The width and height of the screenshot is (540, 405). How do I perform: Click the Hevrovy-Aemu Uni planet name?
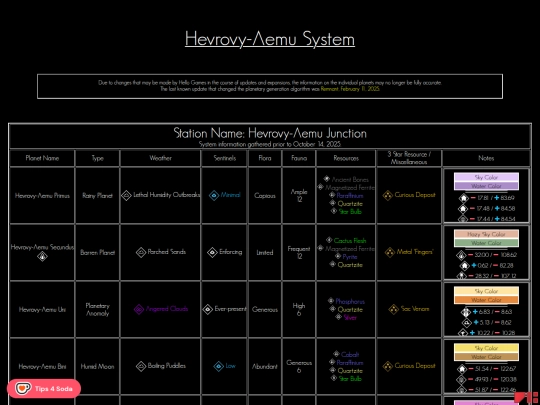pos(42,309)
